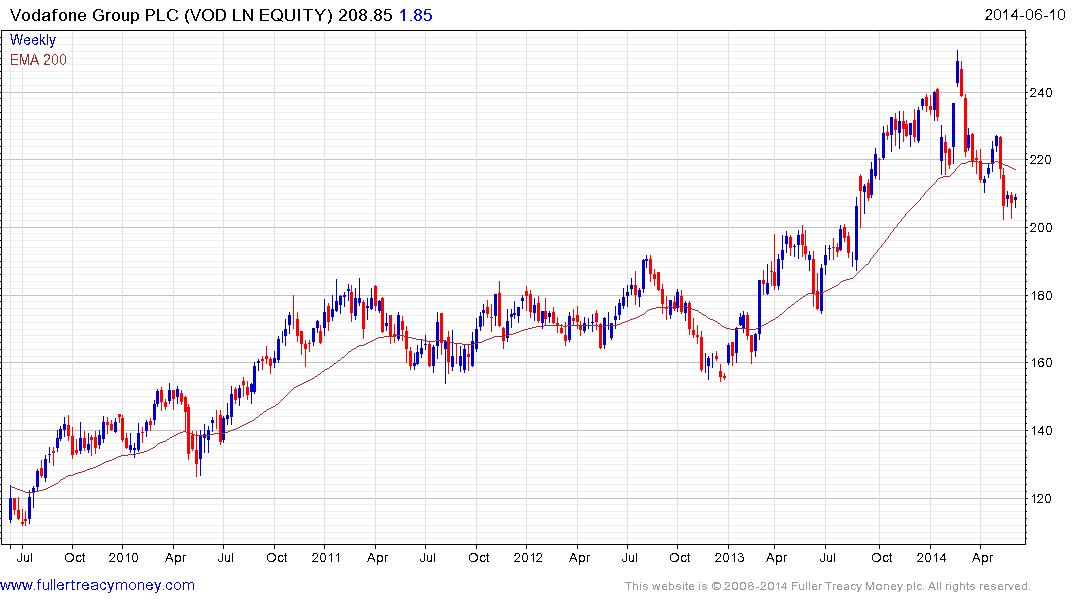
Task: Click the EMA 200 legend label
Action: (x=38, y=60)
